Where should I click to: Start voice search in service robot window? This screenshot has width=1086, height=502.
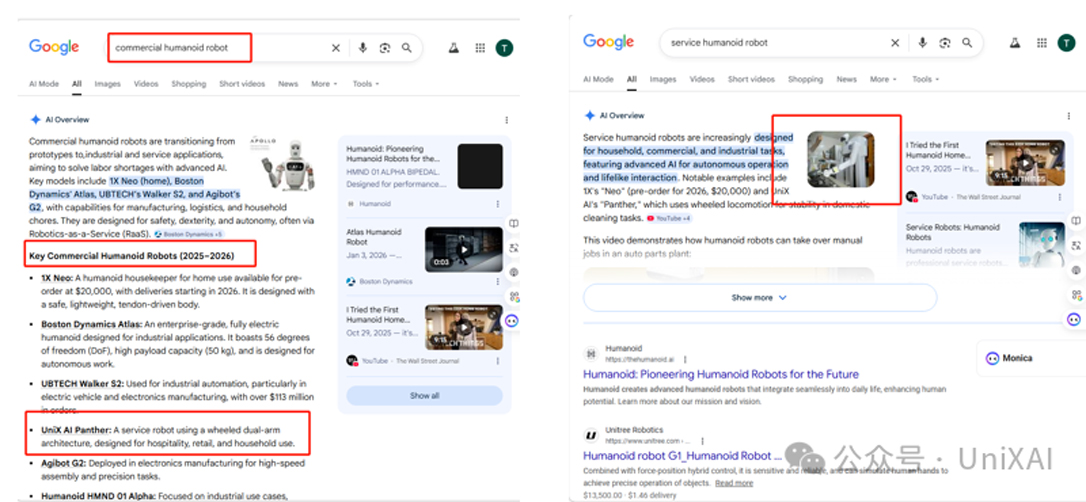click(922, 43)
